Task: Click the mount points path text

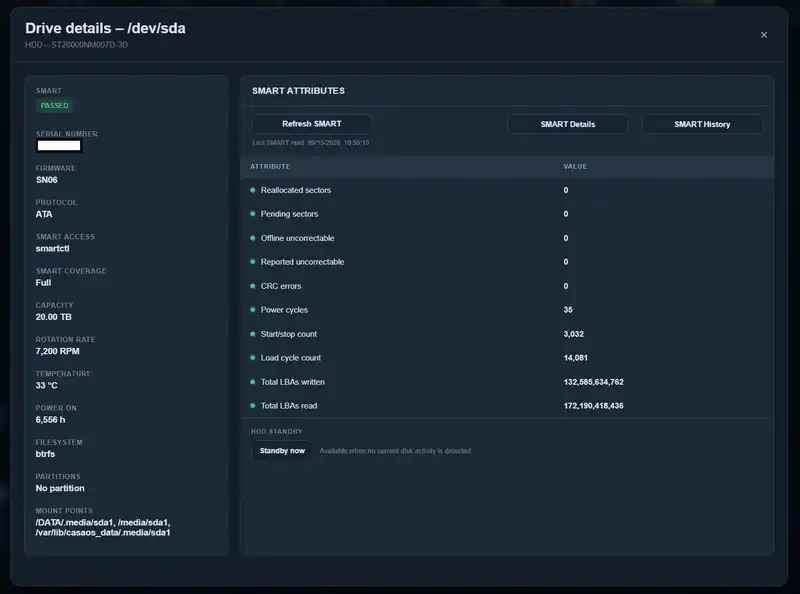Action: [103, 527]
